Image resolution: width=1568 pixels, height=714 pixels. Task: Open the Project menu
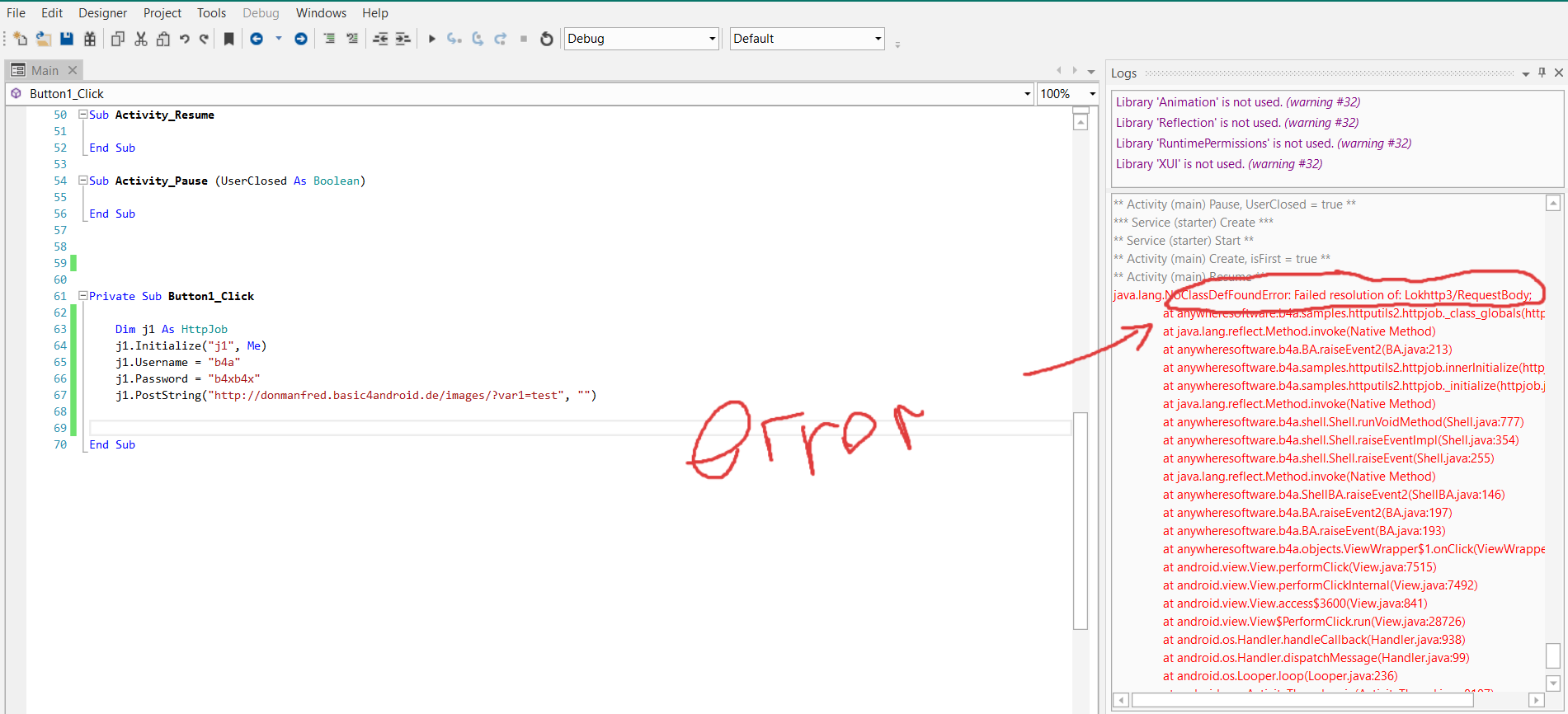click(162, 13)
